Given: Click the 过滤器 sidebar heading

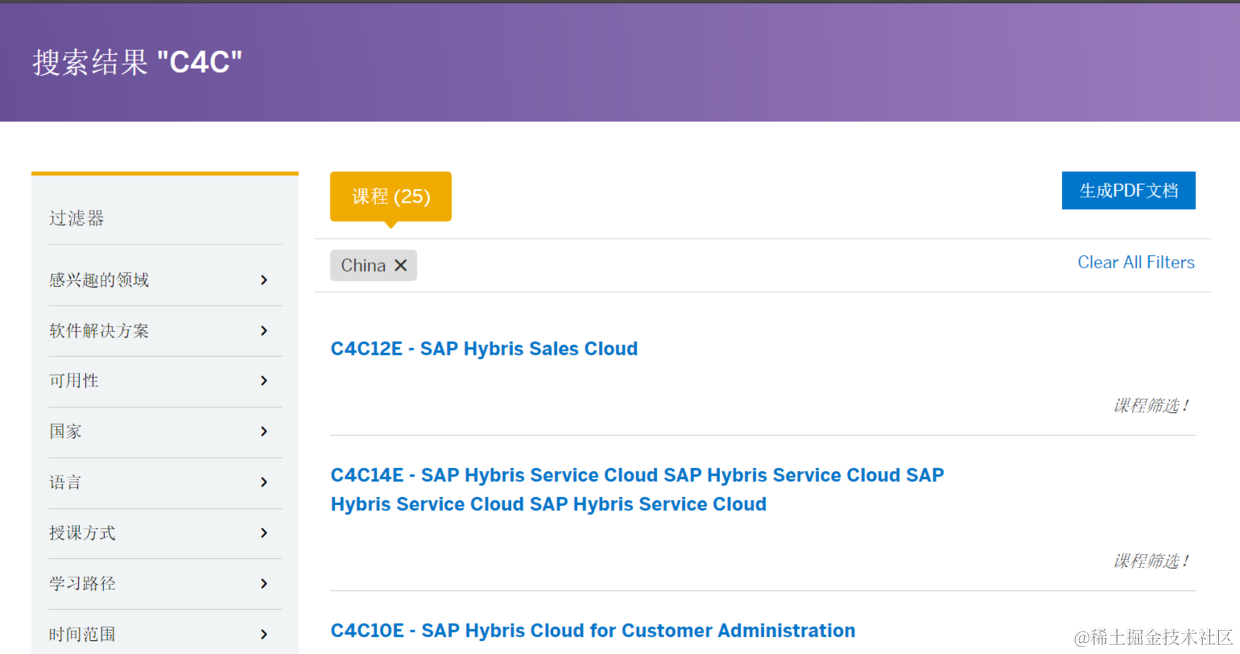Looking at the screenshot, I should pyautogui.click(x=77, y=218).
